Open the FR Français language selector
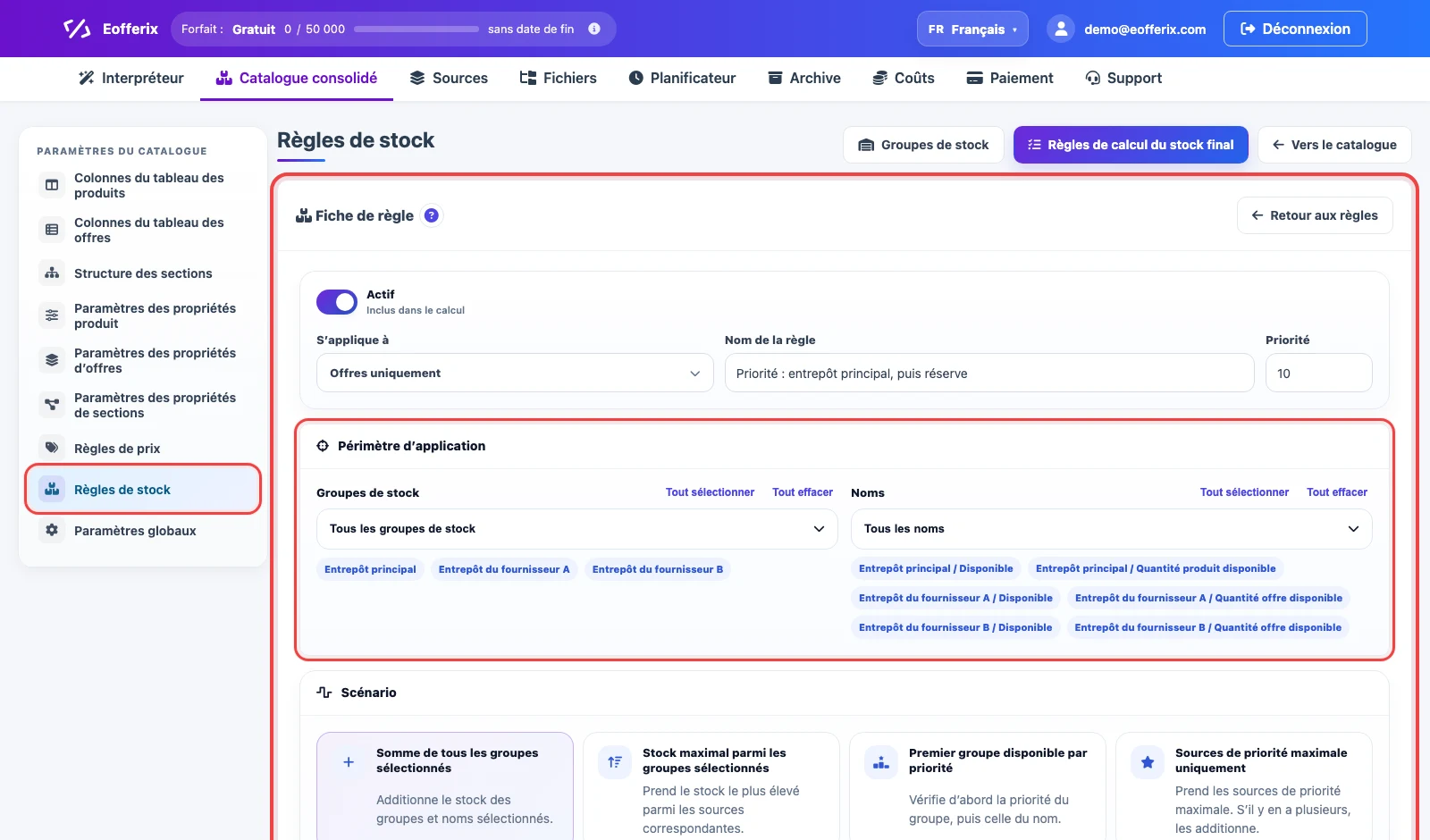 pyautogui.click(x=972, y=29)
